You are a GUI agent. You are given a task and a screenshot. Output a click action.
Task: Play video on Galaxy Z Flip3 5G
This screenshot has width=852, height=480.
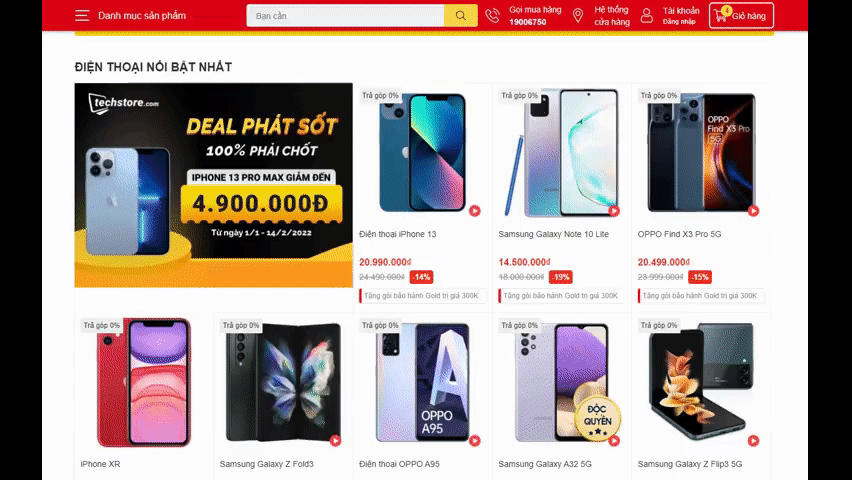point(753,441)
